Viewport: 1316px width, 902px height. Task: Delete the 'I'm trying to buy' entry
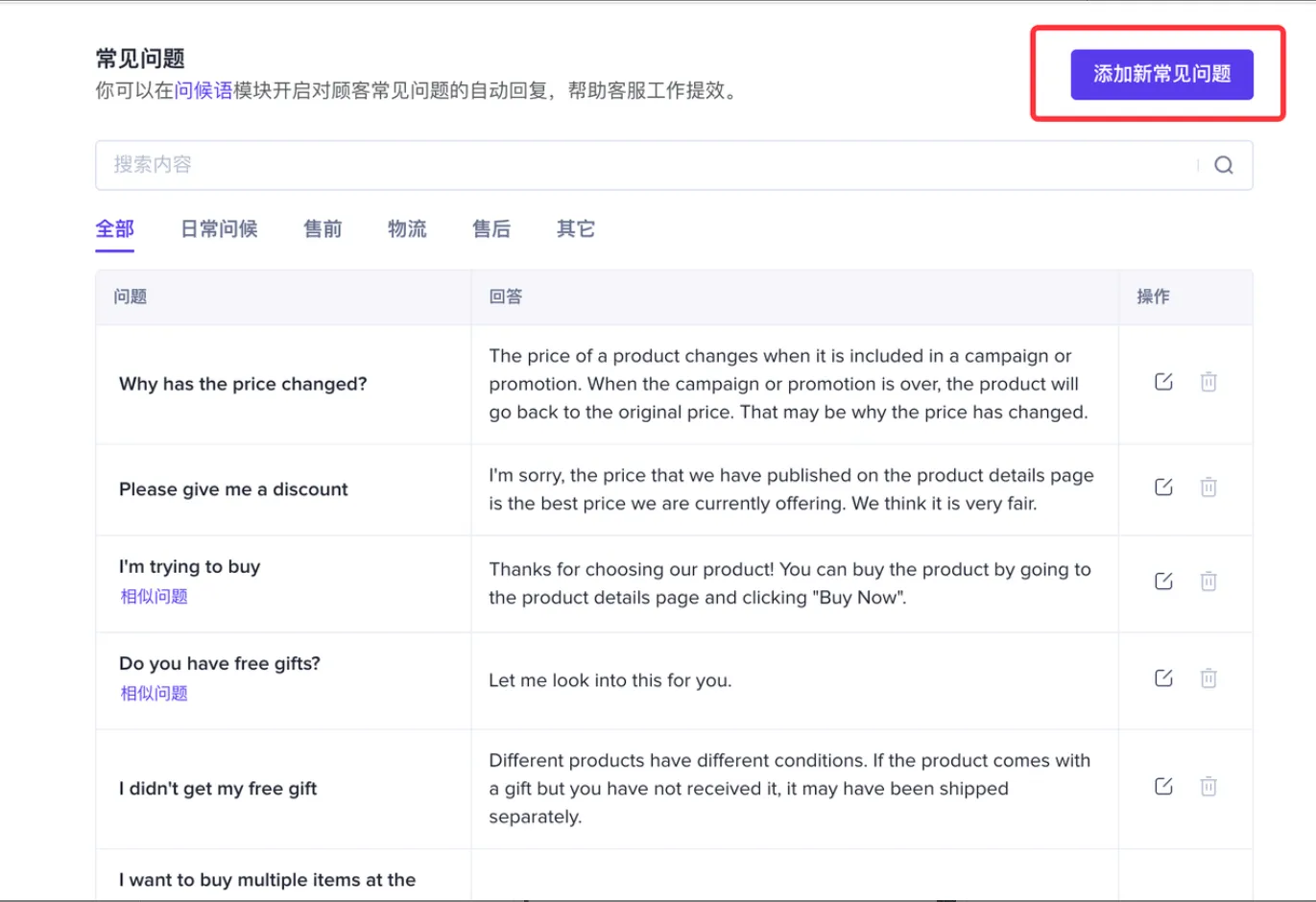[1208, 581]
